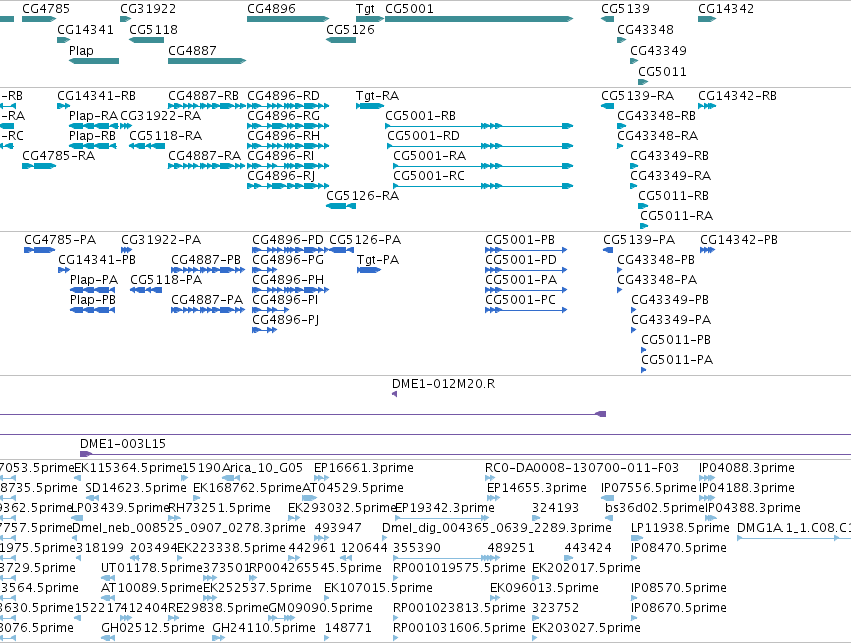Click the CG5001-RD transcript label
This screenshot has height=643, width=851.
click(423, 136)
